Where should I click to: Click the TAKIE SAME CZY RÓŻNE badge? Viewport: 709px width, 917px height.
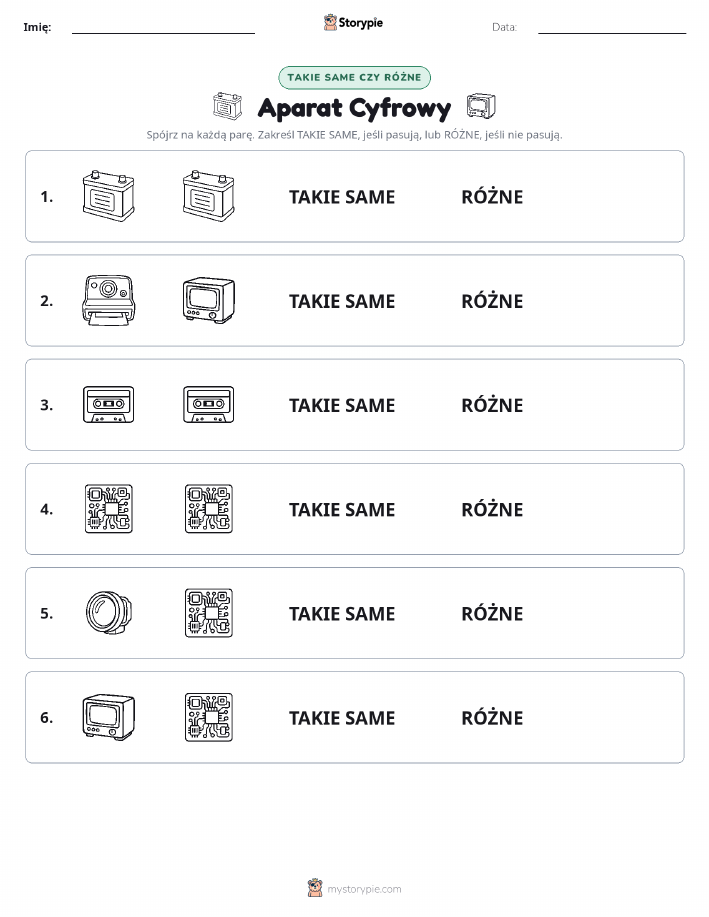click(x=354, y=77)
